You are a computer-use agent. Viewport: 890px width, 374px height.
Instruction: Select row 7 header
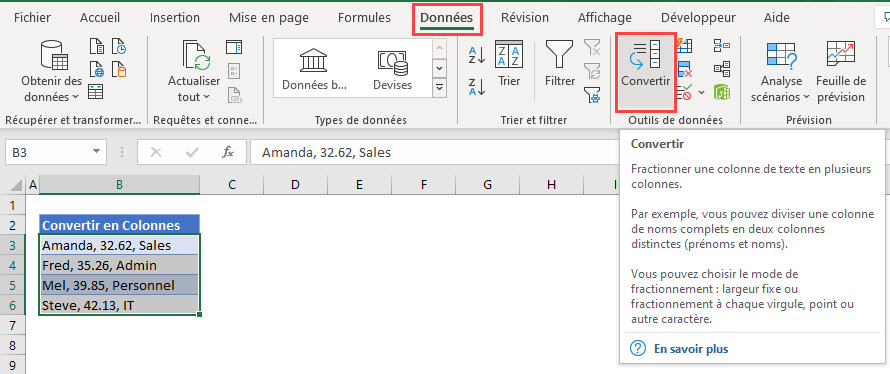coord(13,326)
